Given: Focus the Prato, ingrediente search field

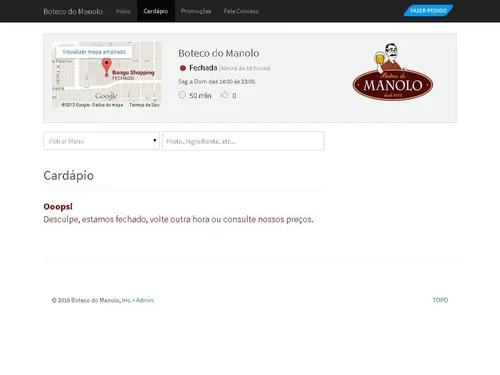Looking at the screenshot, I should point(243,141).
